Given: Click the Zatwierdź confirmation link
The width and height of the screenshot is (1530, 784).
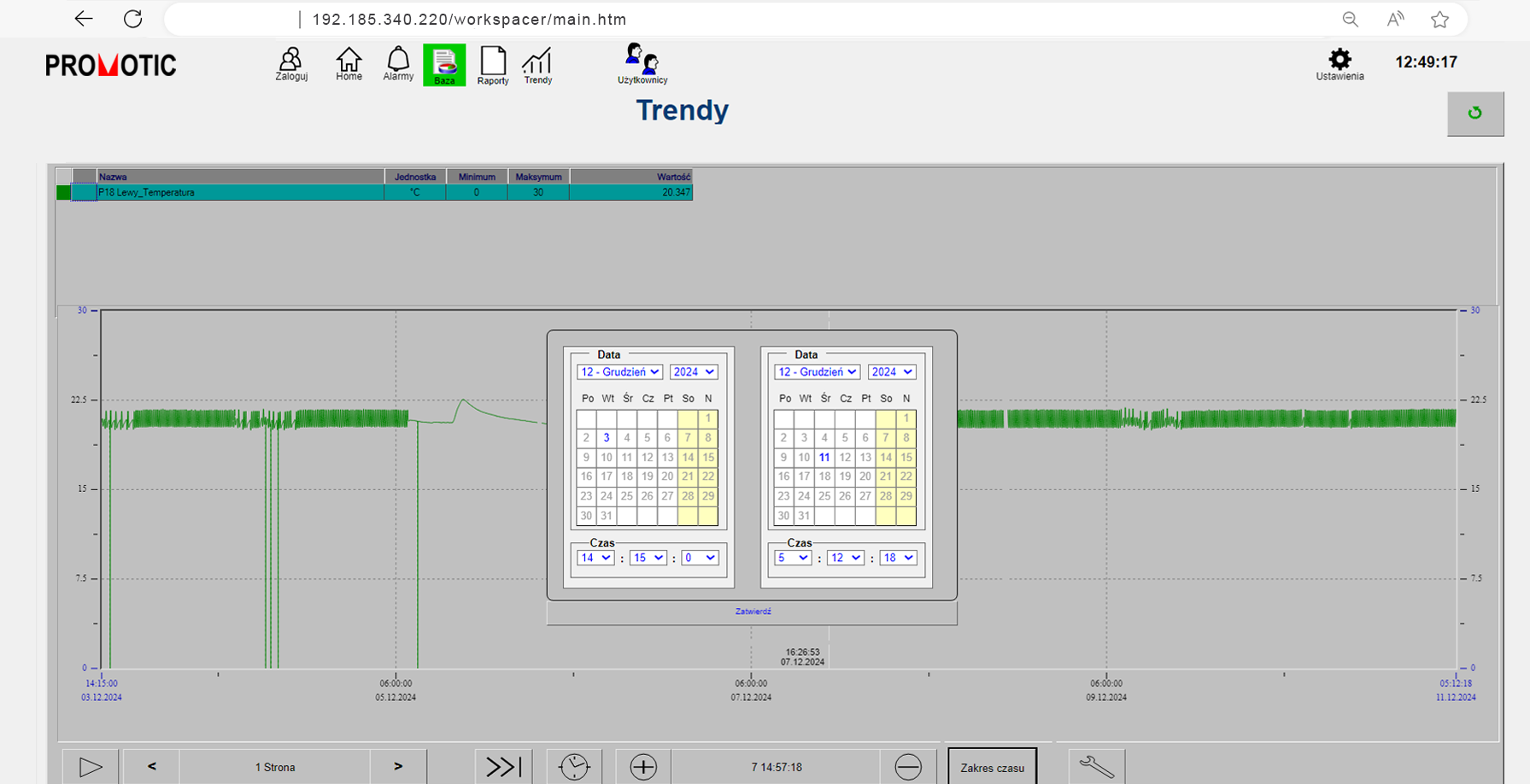Looking at the screenshot, I should coord(753,611).
